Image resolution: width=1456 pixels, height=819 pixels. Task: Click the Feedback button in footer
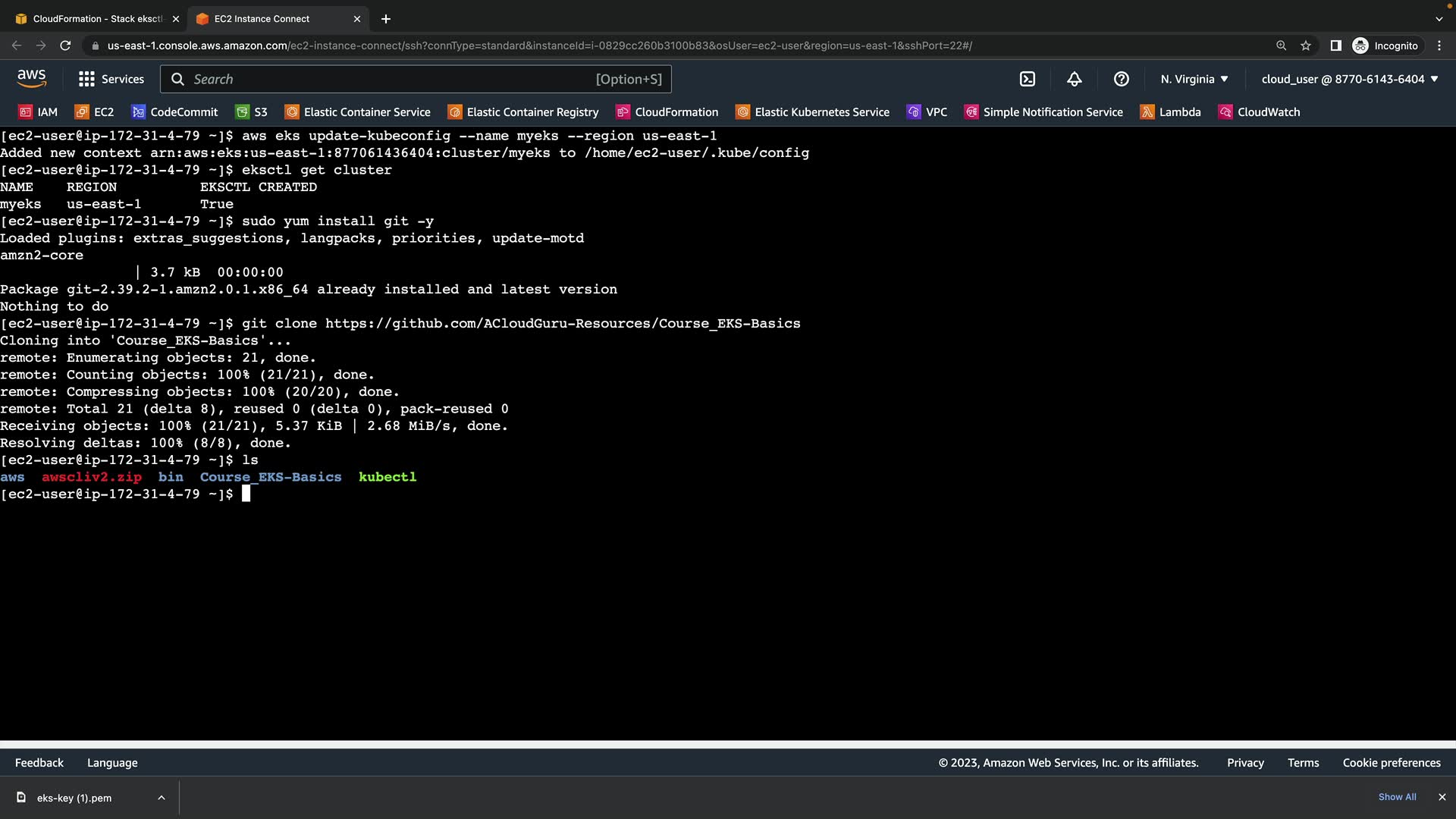(39, 763)
